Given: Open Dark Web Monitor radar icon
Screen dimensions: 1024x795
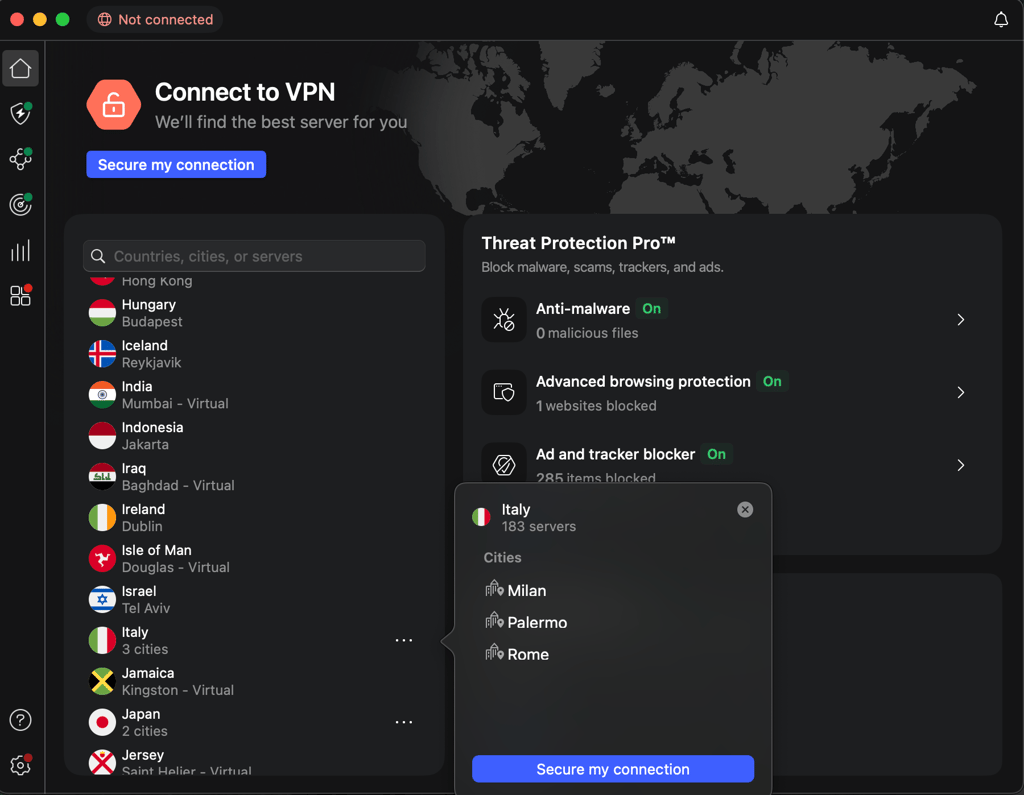Looking at the screenshot, I should [20, 204].
